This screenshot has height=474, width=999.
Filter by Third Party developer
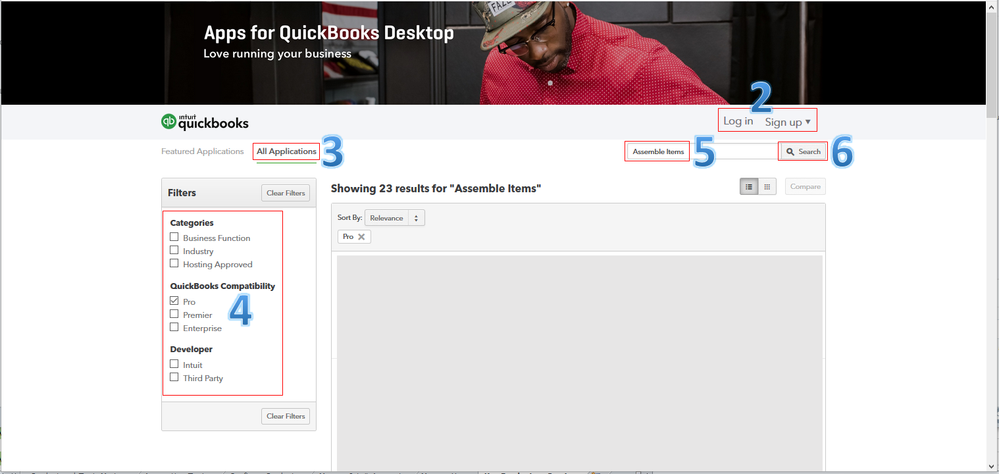coord(174,377)
